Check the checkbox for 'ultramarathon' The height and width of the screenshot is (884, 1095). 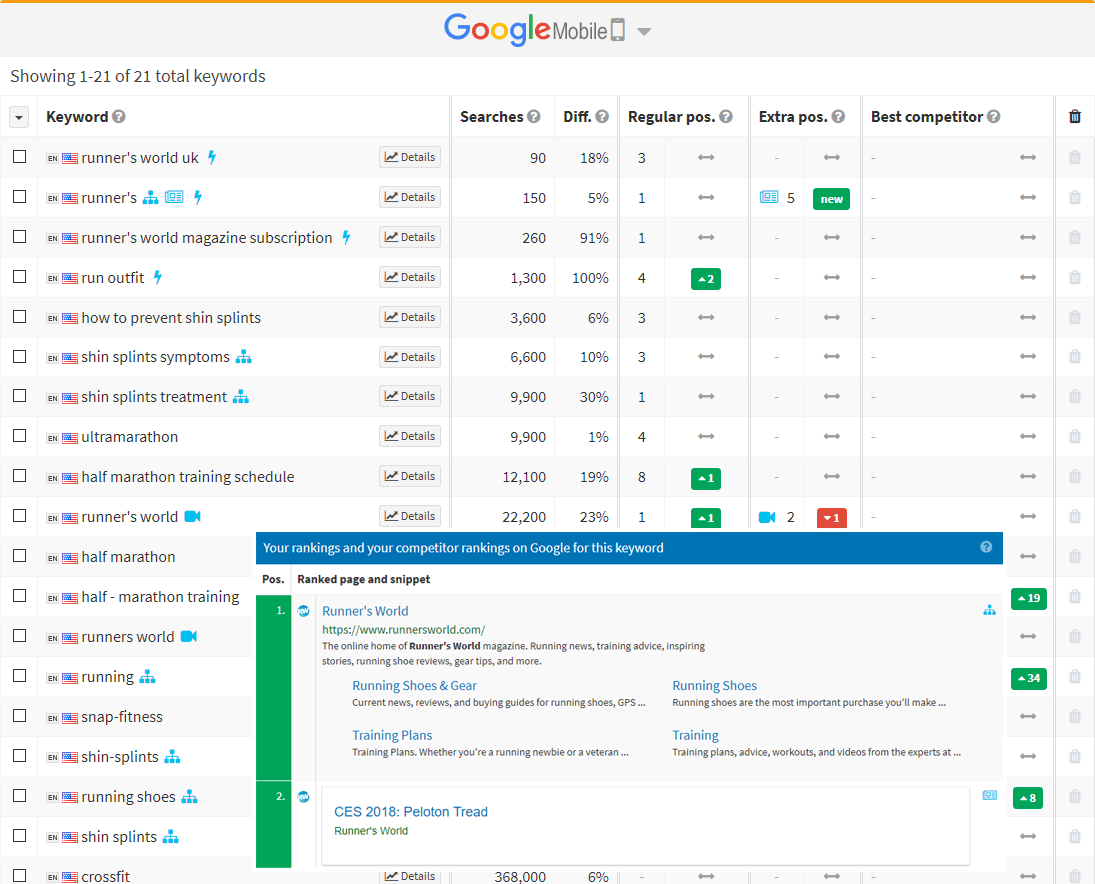[x=18, y=436]
